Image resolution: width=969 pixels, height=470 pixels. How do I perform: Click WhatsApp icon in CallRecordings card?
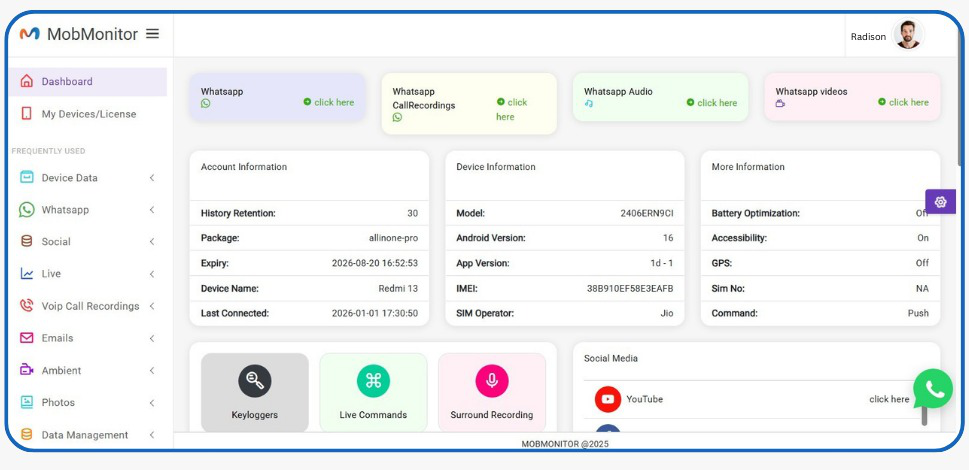[397, 117]
